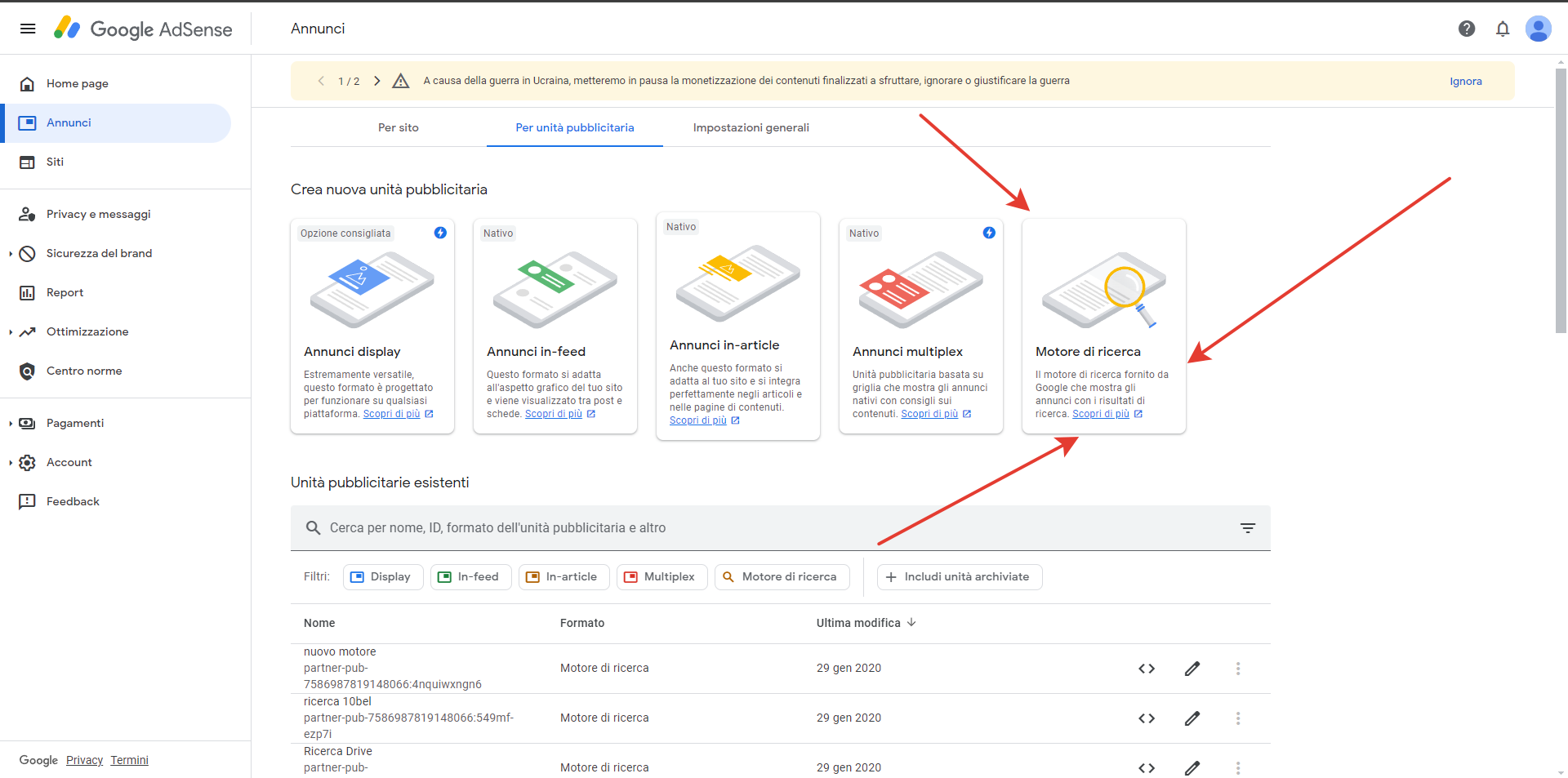Click the filter icon in search bar
Image resolution: width=1568 pixels, height=778 pixels.
click(1248, 528)
